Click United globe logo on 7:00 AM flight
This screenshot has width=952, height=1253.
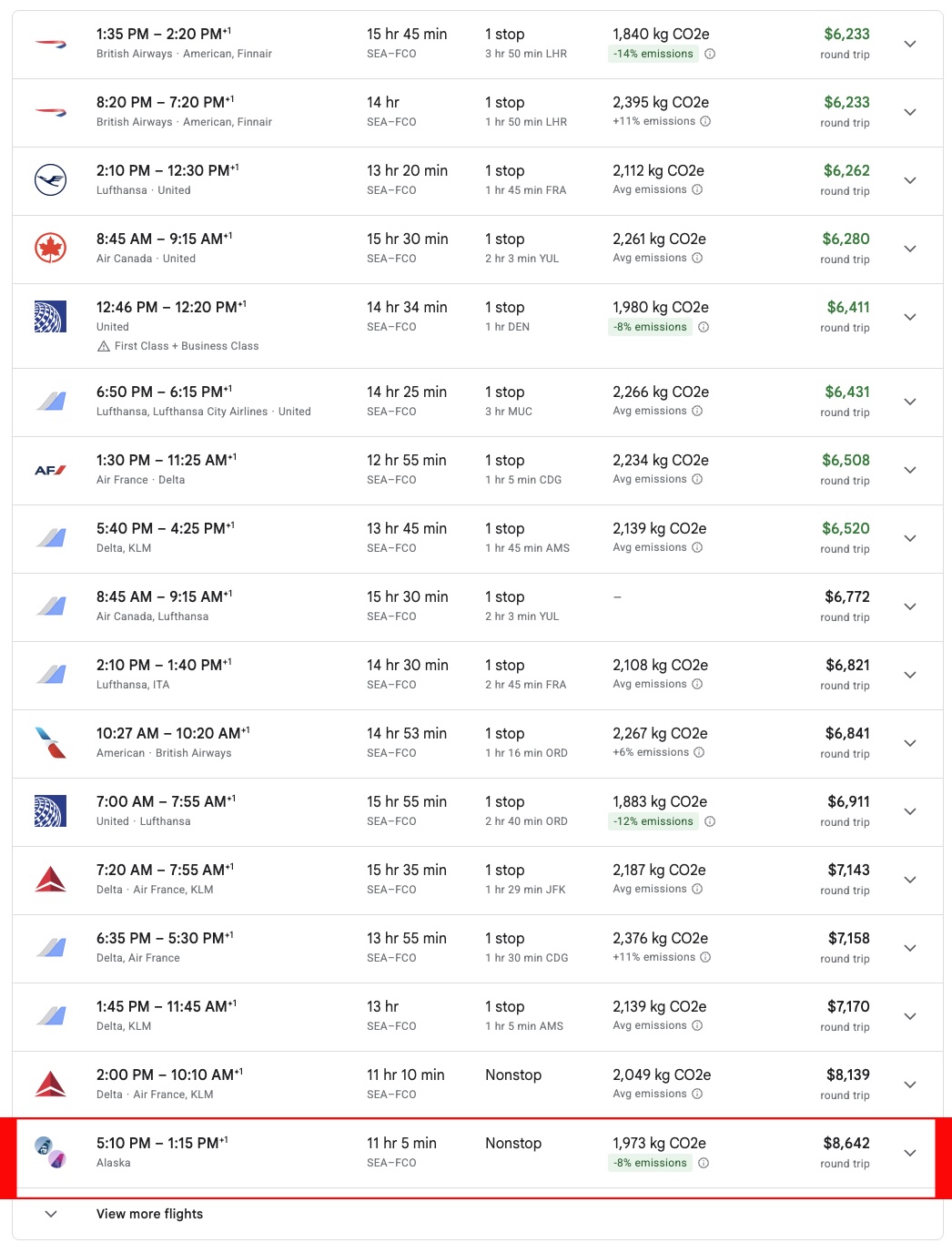[x=51, y=811]
